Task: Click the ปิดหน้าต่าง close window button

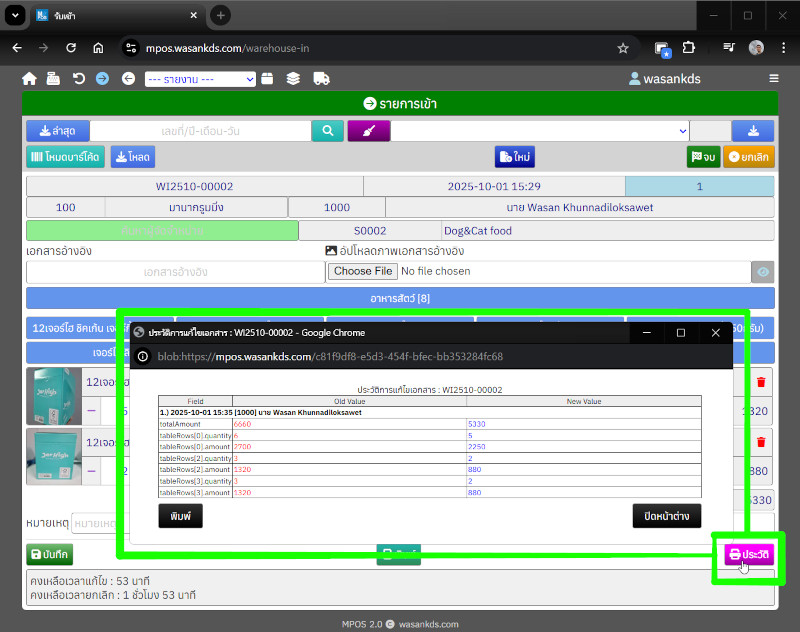Action: (666, 516)
